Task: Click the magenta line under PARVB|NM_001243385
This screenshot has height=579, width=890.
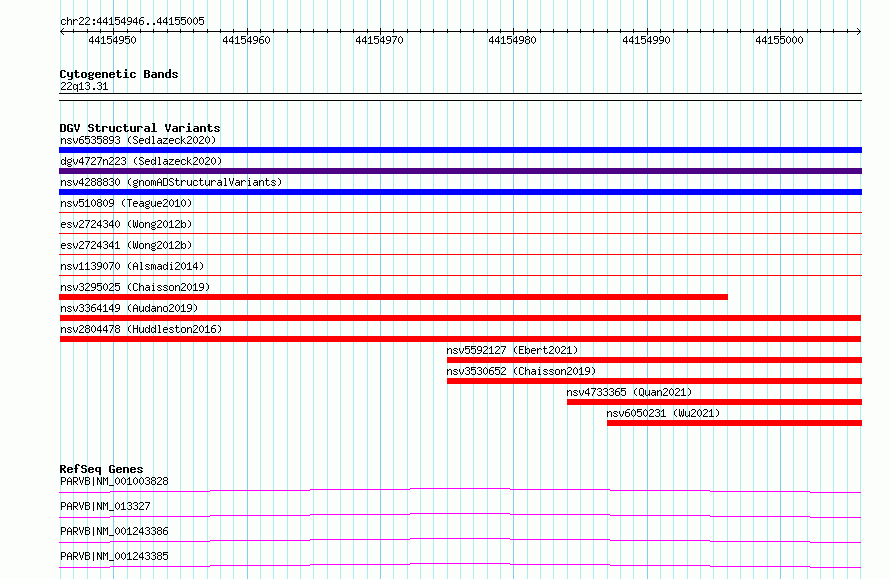Action: point(460,565)
